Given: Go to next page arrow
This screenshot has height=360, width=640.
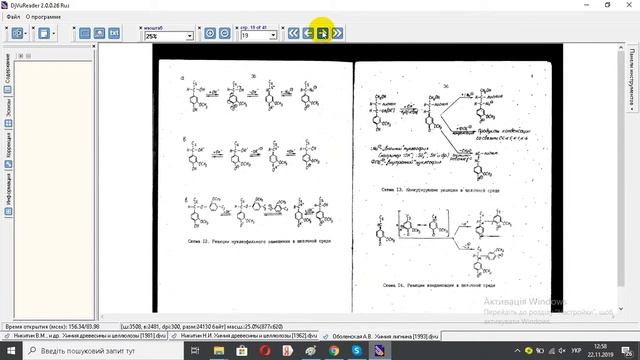Looking at the screenshot, I should (322, 33).
